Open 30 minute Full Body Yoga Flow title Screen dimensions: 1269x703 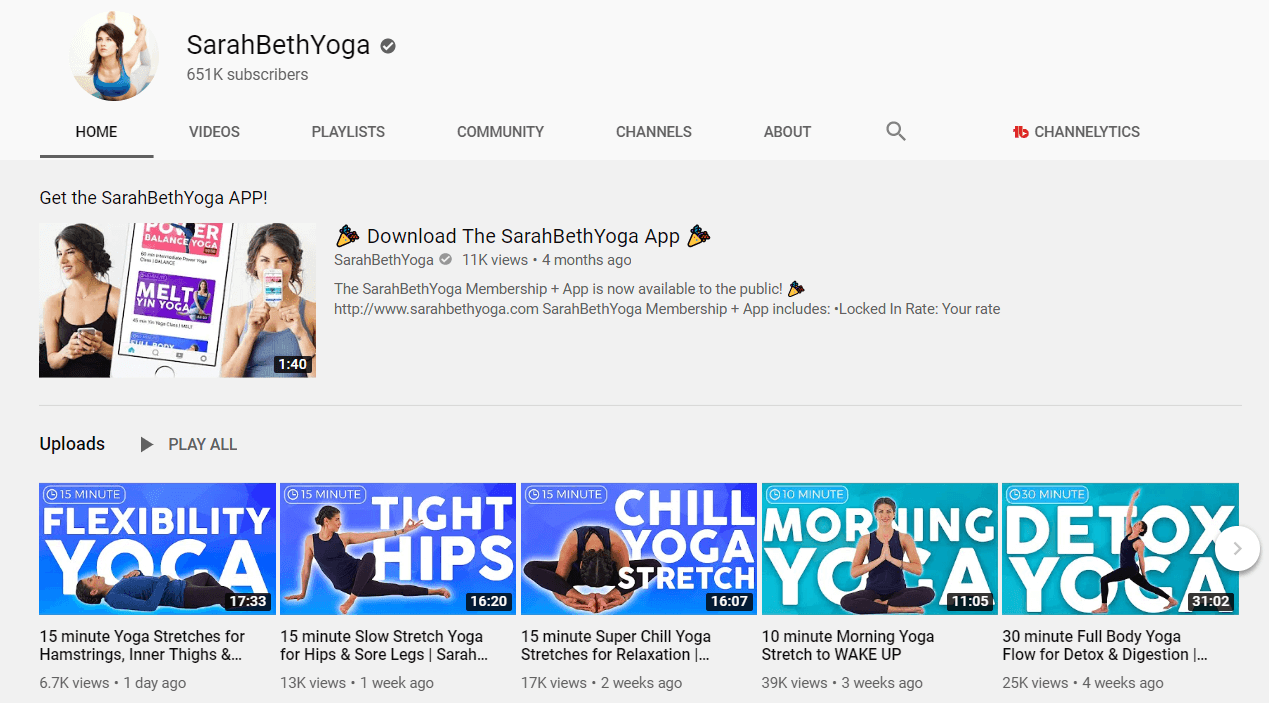[x=1105, y=645]
